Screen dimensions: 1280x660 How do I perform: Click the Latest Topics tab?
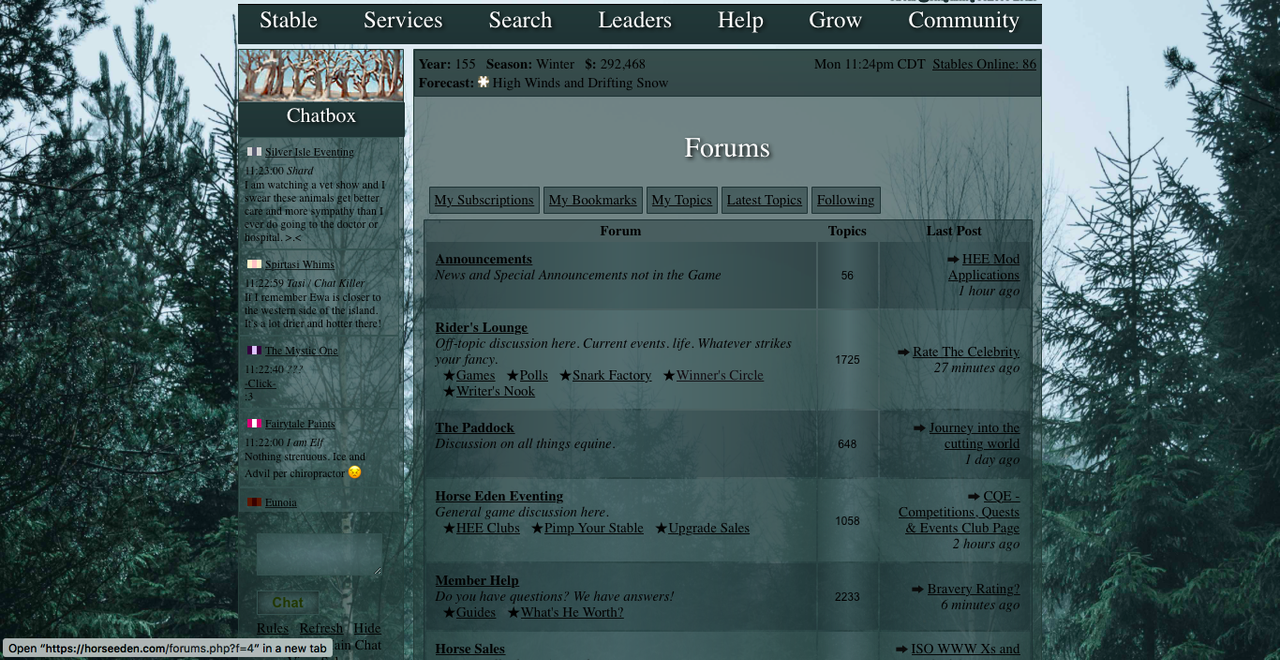click(764, 200)
